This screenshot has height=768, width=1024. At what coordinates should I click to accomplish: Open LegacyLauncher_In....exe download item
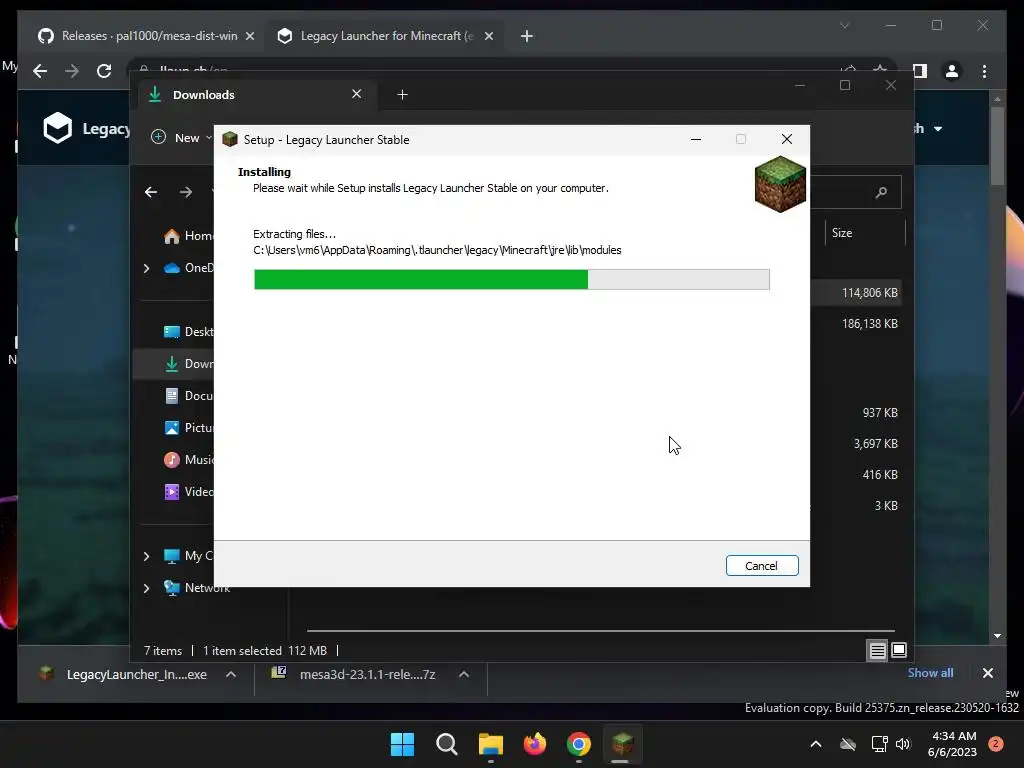point(124,675)
